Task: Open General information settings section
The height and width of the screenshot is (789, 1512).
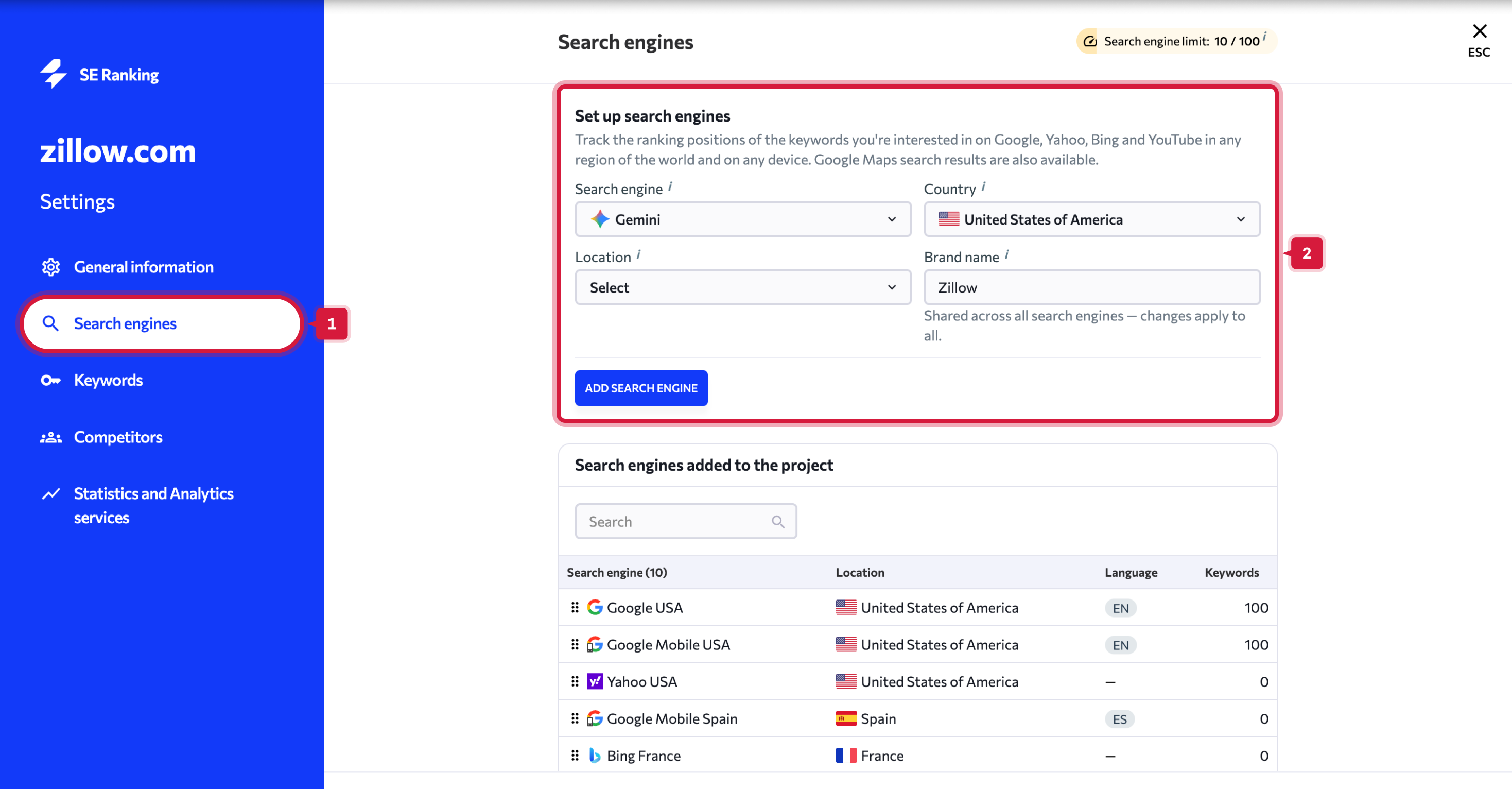Action: click(143, 267)
